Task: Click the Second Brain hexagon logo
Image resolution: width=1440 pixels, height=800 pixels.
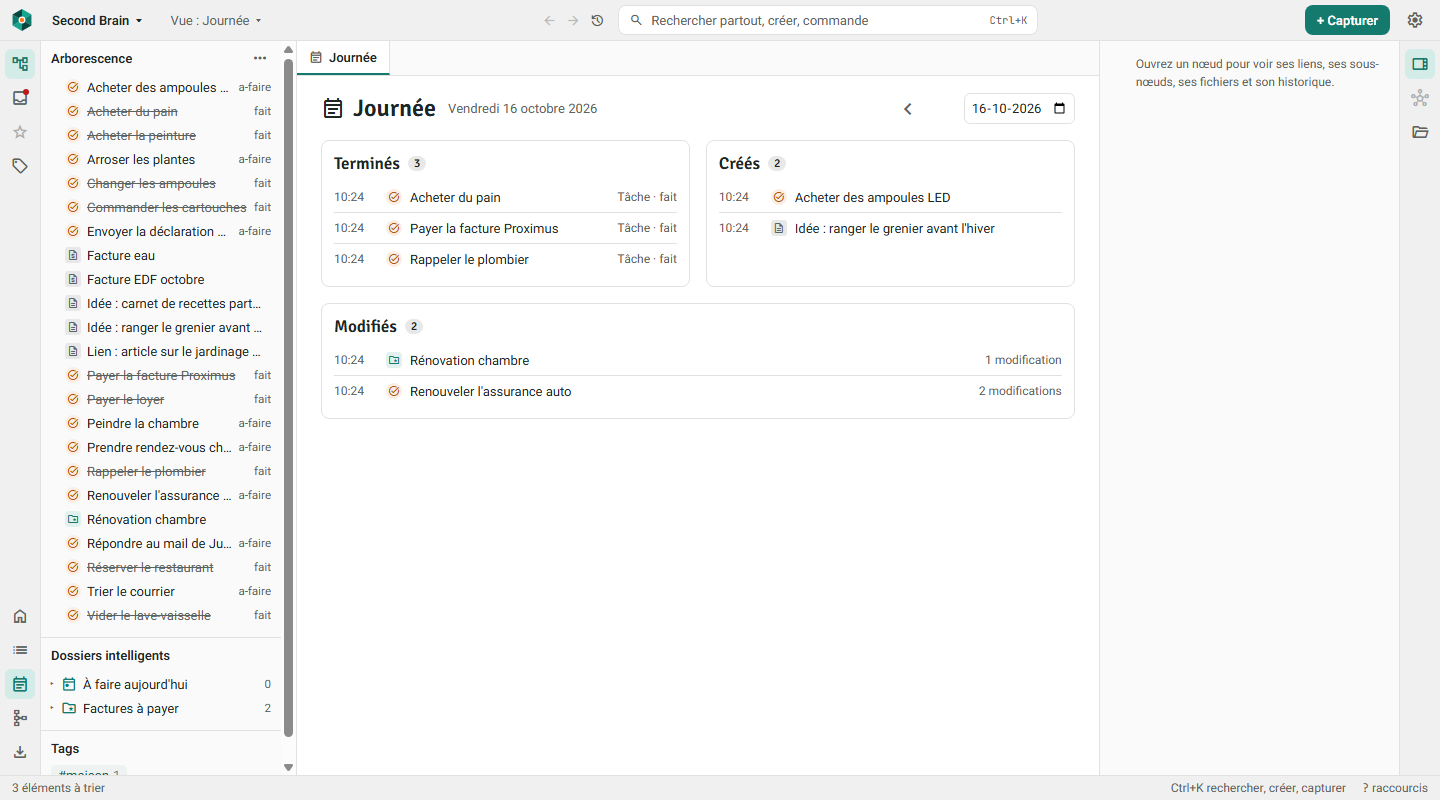Action: coord(22,20)
